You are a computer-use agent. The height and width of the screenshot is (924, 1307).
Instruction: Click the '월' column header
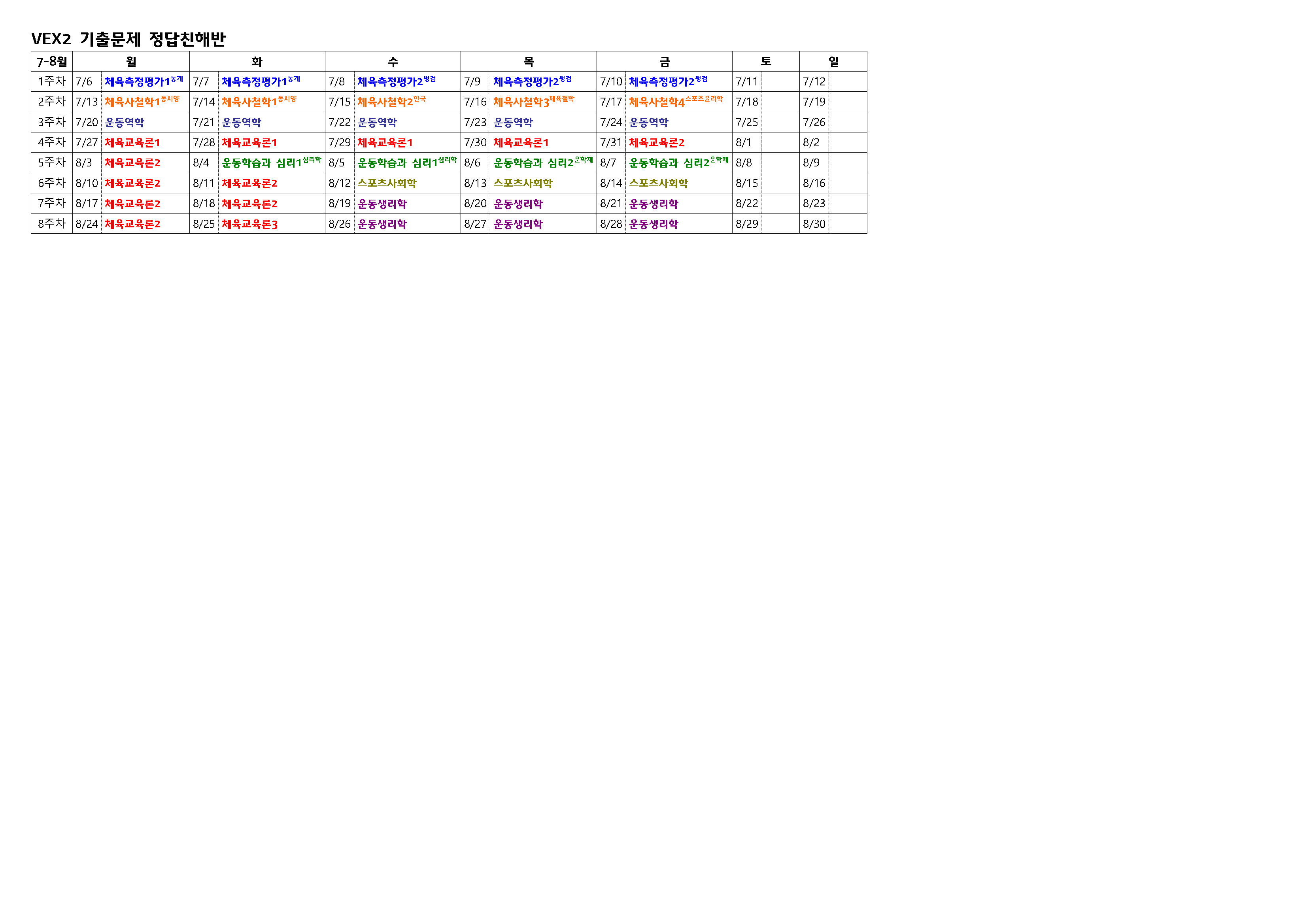pyautogui.click(x=131, y=62)
